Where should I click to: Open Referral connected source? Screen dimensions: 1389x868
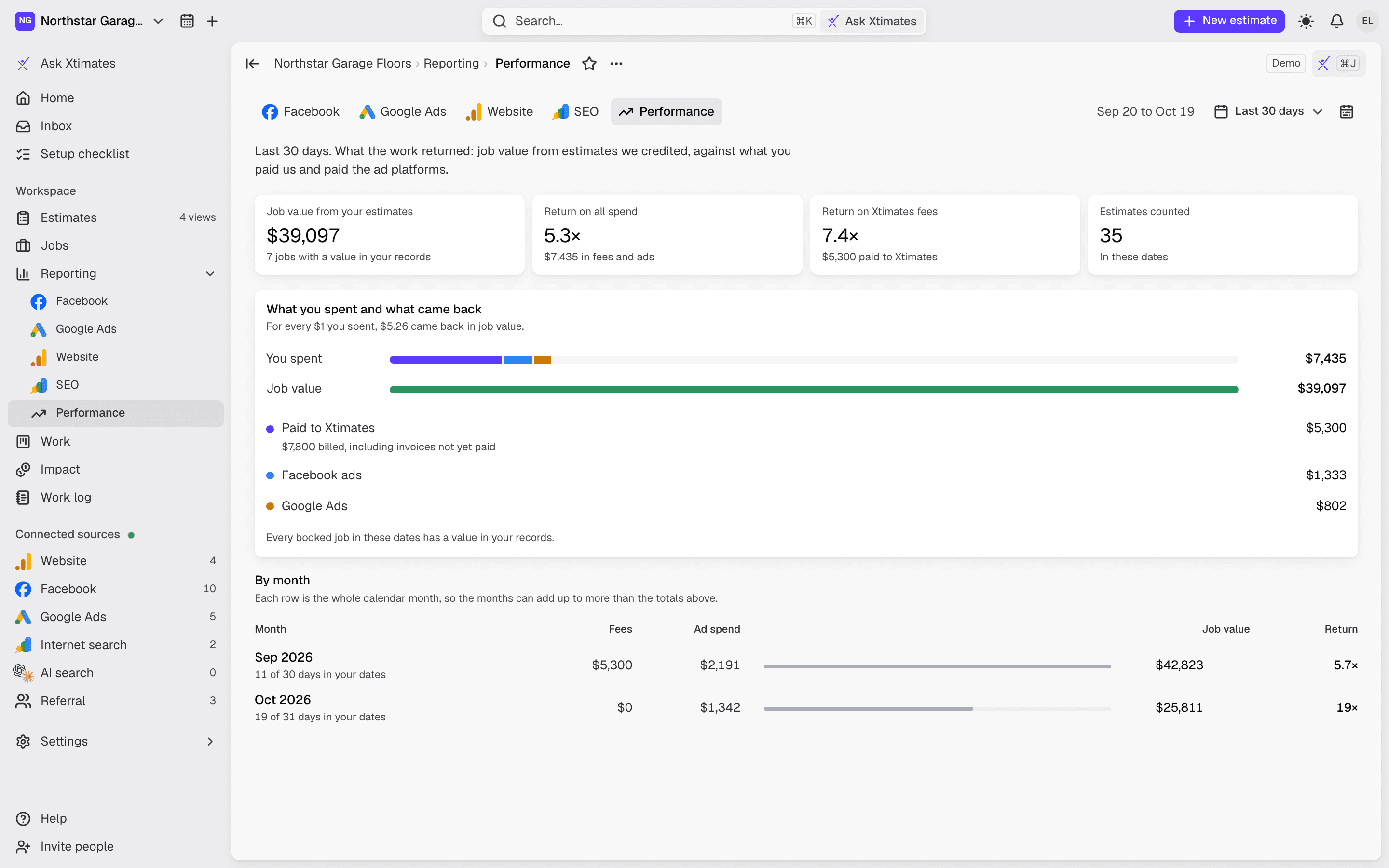pos(115,701)
